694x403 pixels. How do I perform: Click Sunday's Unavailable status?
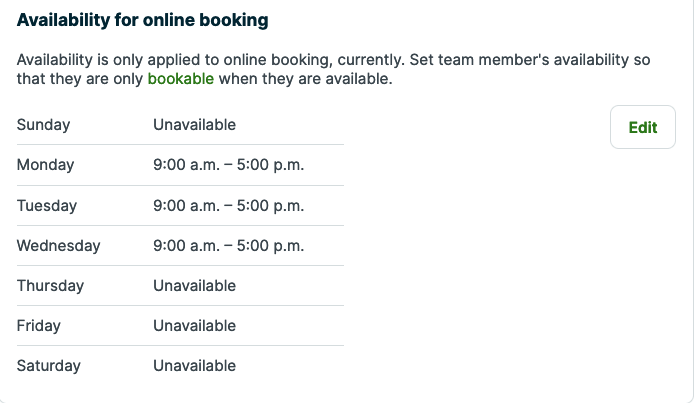[194, 125]
